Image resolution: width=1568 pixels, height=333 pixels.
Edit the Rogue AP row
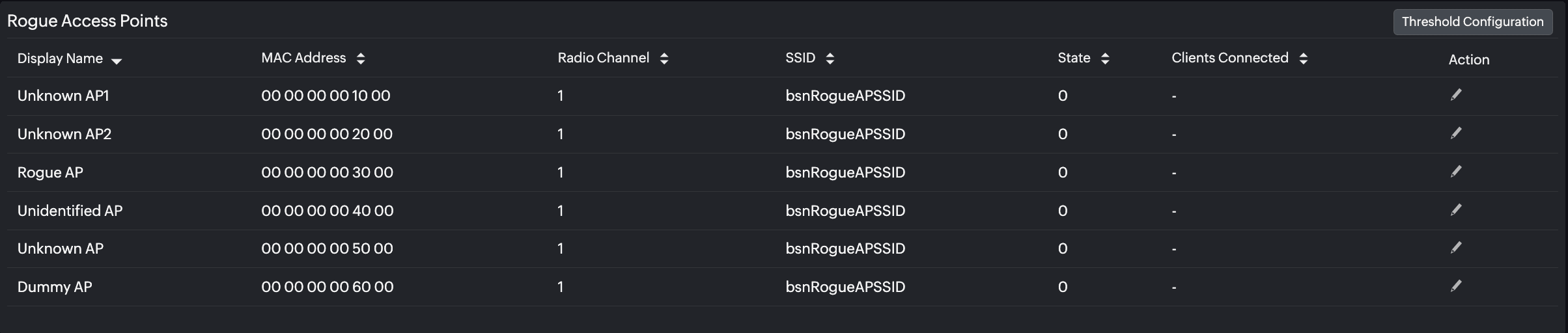pos(1456,172)
